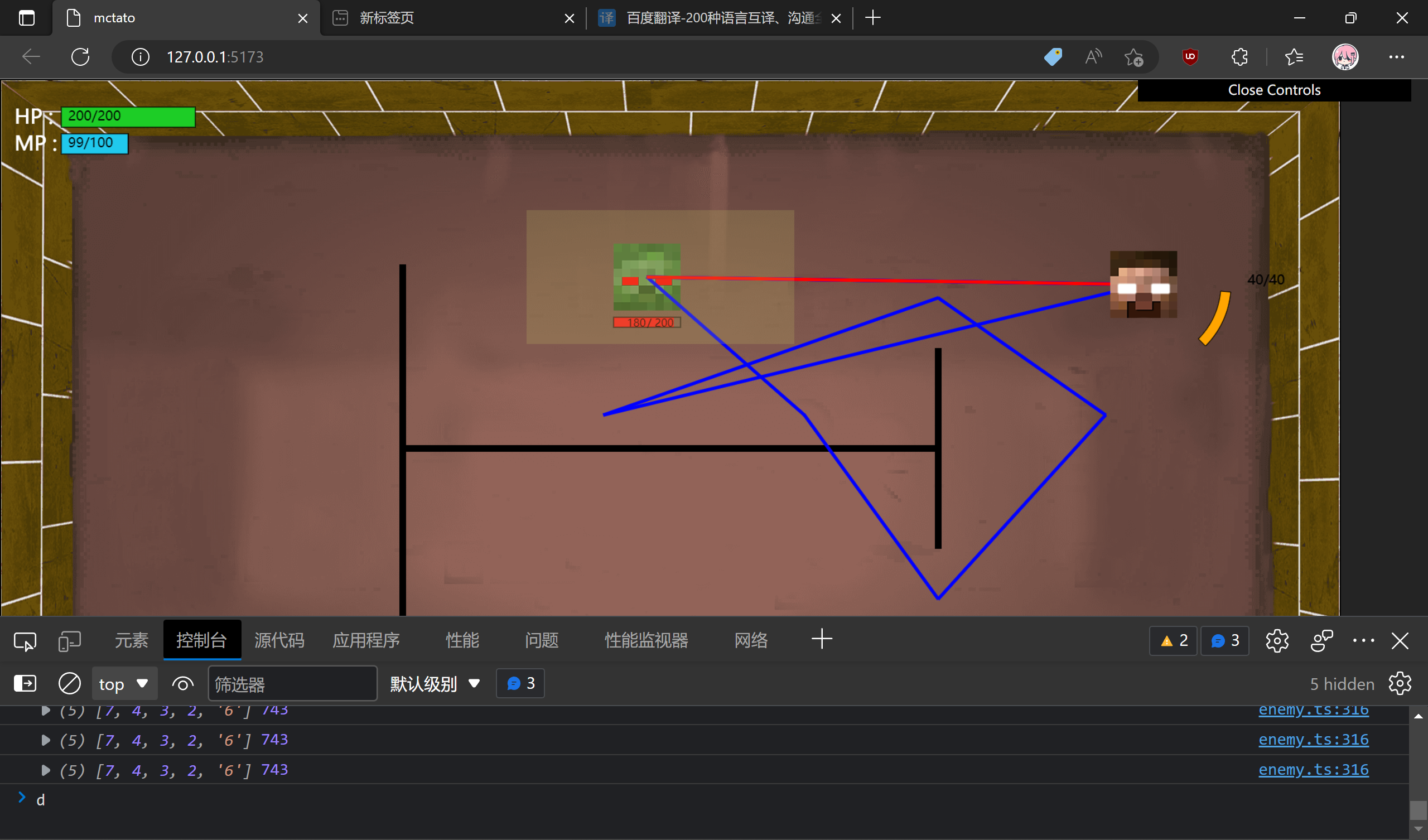
Task: Click the read aloud icon
Action: [1093, 57]
